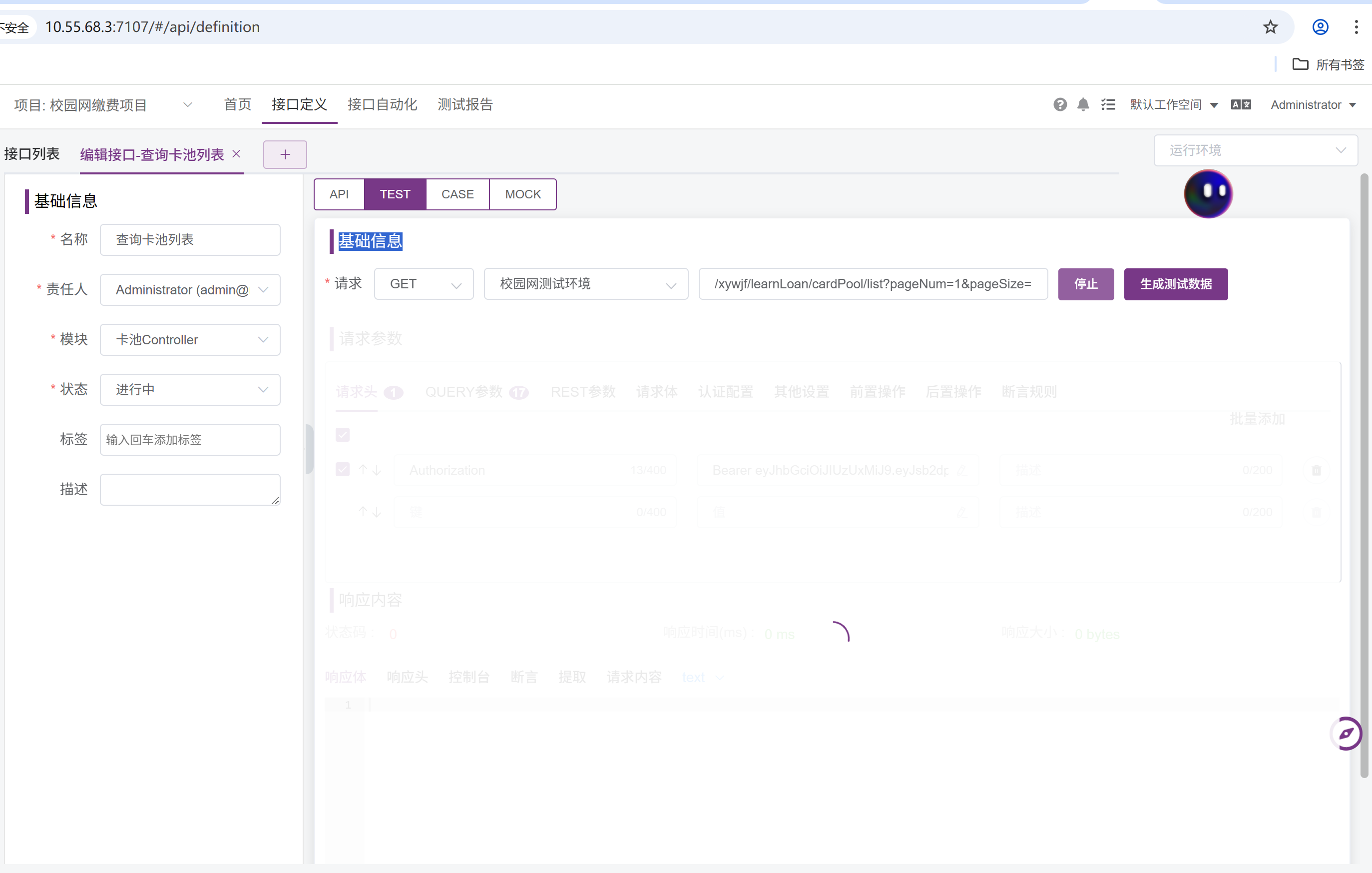Click the 停止 button
1372x873 pixels.
(1085, 284)
